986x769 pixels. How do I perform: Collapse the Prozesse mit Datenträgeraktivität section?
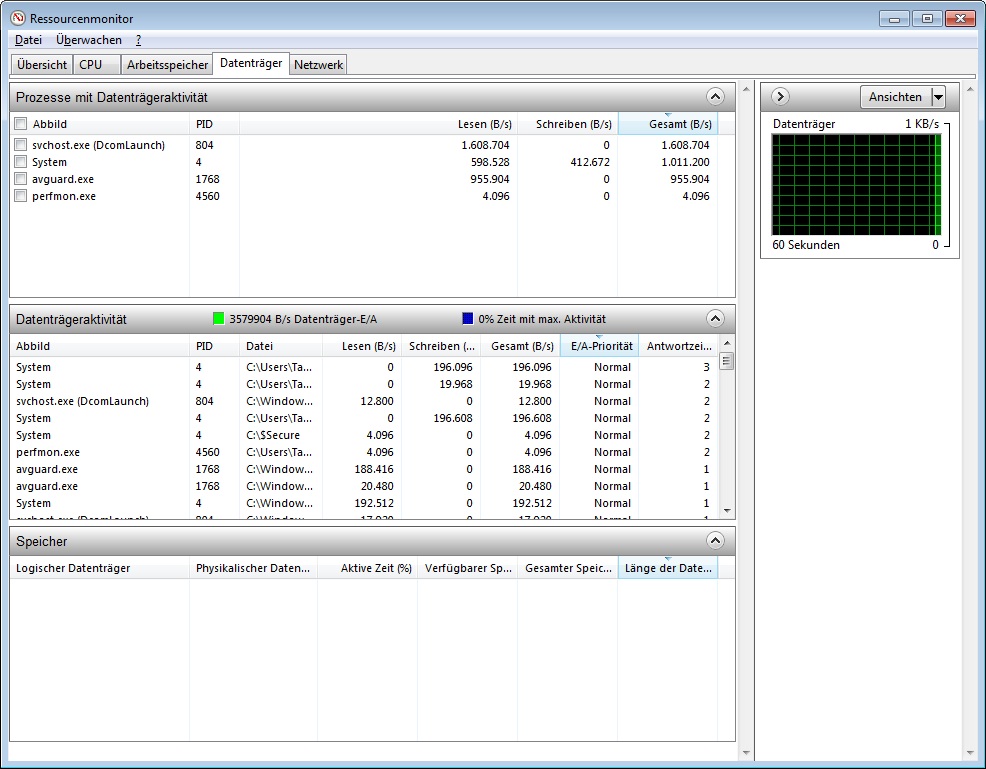(715, 97)
